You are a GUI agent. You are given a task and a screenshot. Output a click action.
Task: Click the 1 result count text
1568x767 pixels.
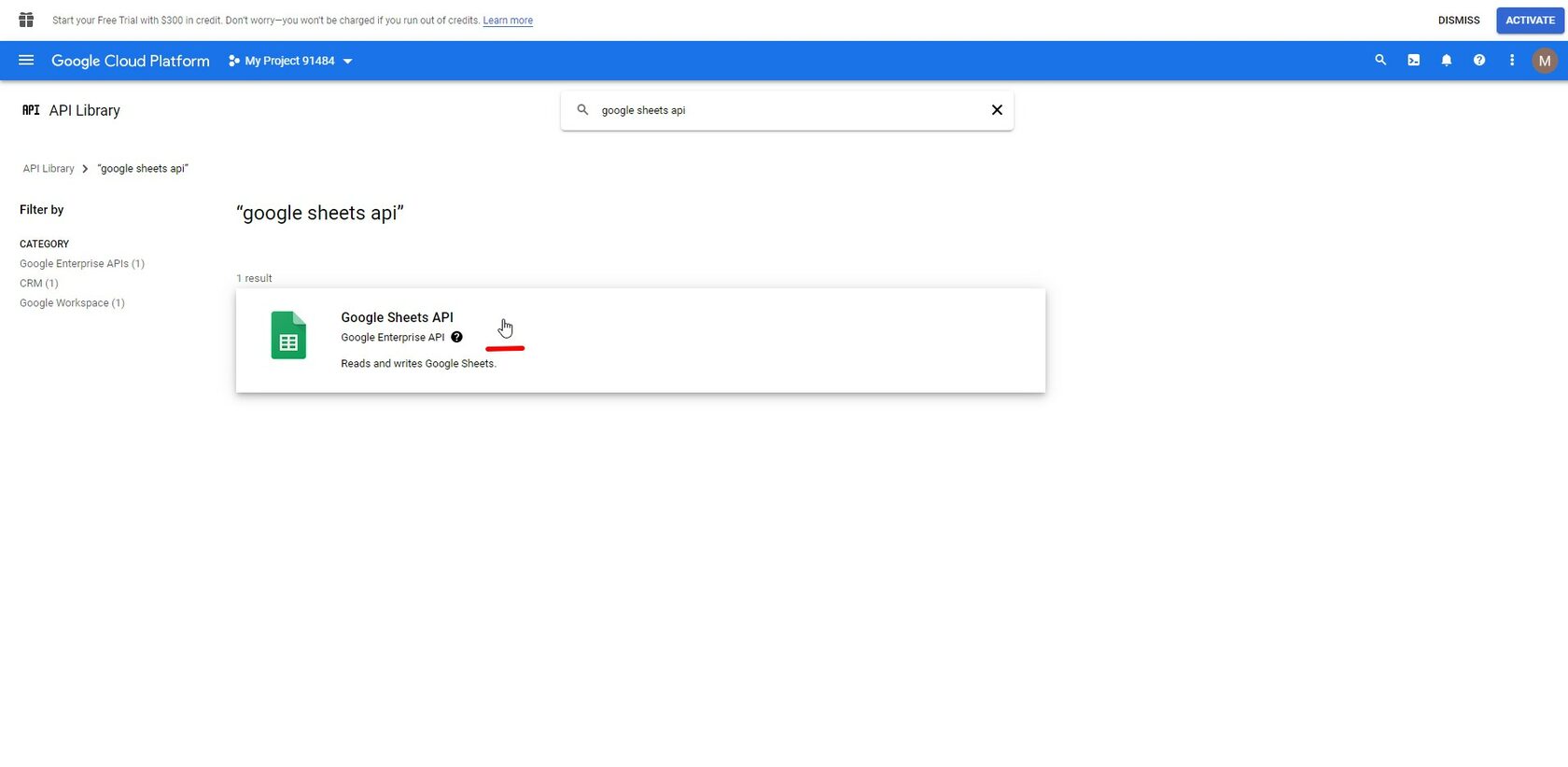click(254, 278)
